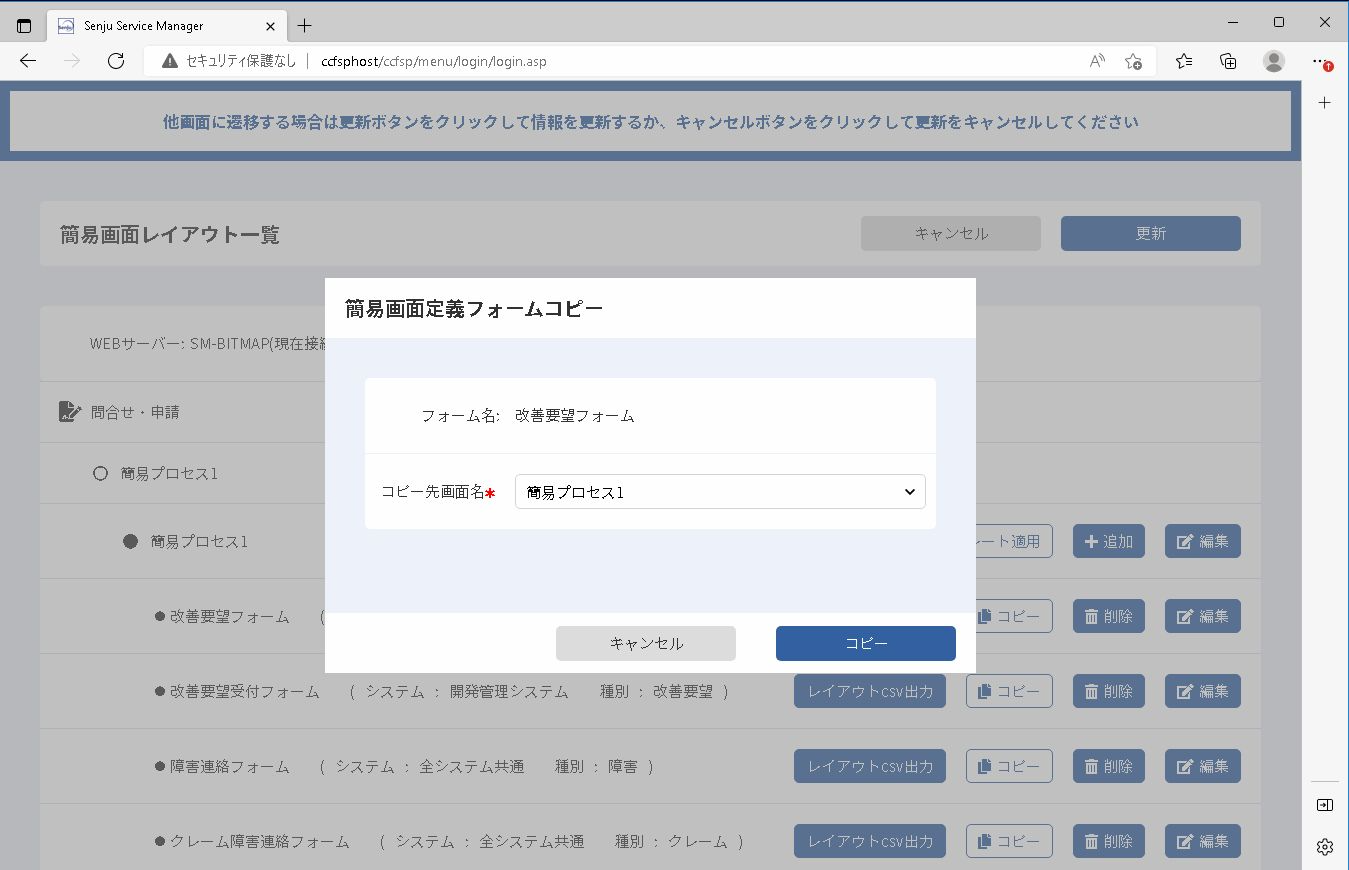Click レイアウトcsv出力 for 改善要望受付フォーム

870,691
